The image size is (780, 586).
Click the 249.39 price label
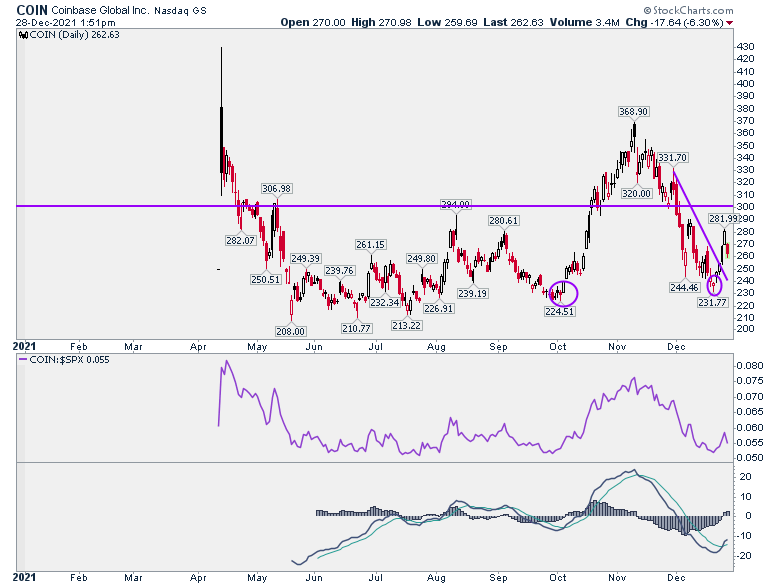click(x=305, y=258)
